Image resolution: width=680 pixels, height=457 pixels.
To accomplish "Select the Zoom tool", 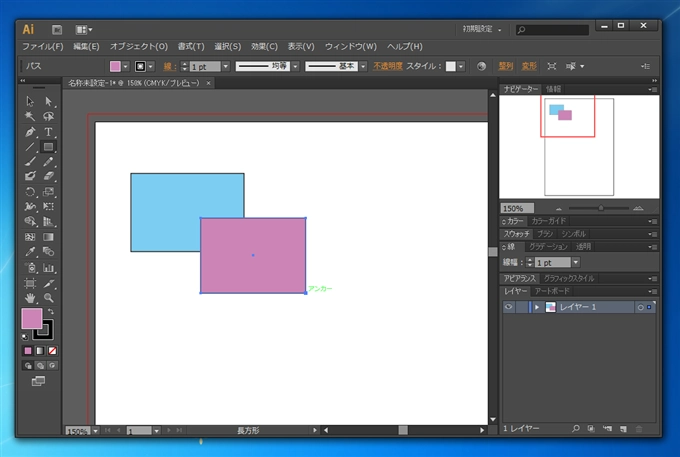I will click(48, 298).
